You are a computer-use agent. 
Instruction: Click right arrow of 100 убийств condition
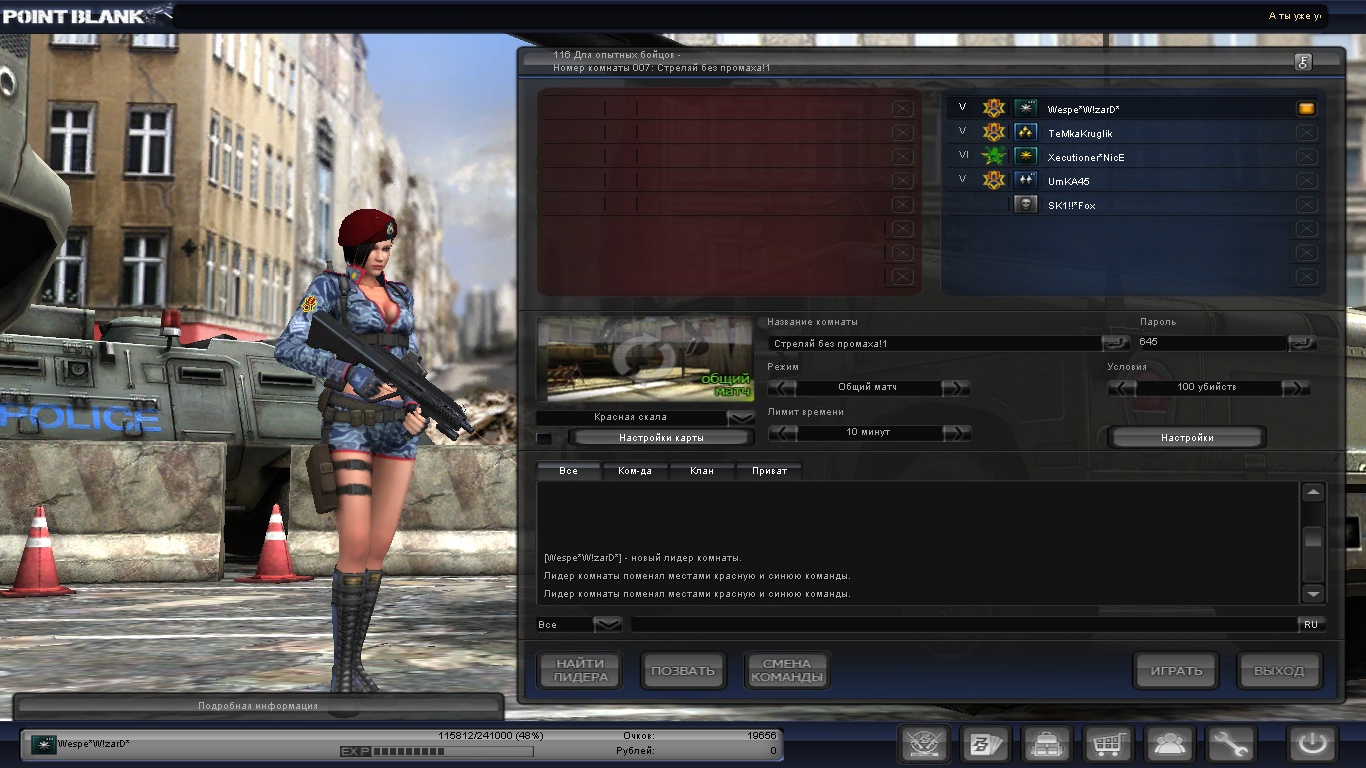point(1296,388)
